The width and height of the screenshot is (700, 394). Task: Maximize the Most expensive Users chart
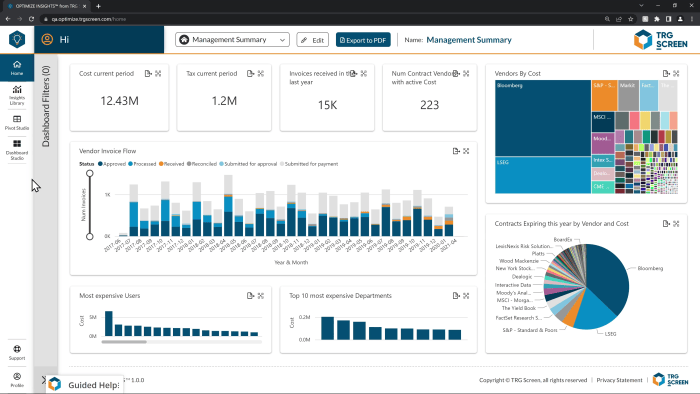click(261, 295)
